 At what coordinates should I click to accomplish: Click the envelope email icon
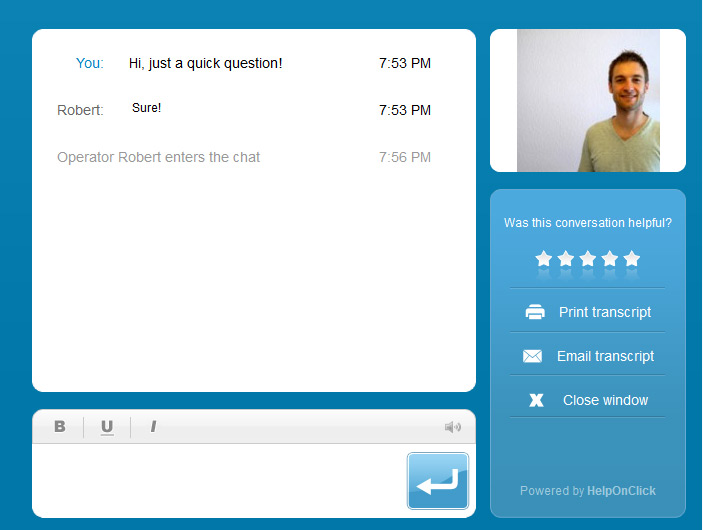click(x=532, y=356)
